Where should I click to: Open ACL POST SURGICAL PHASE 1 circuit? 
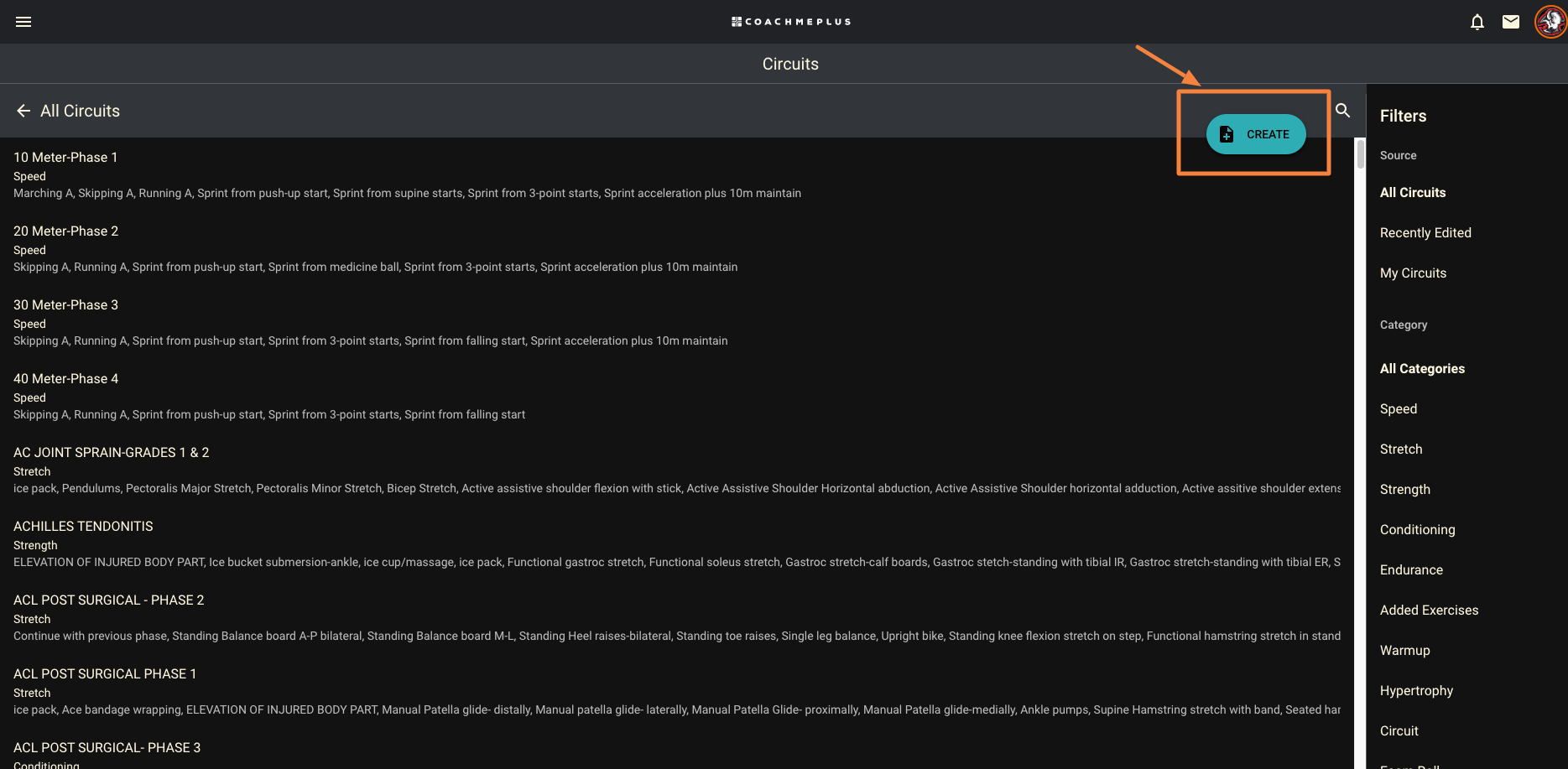677,691
